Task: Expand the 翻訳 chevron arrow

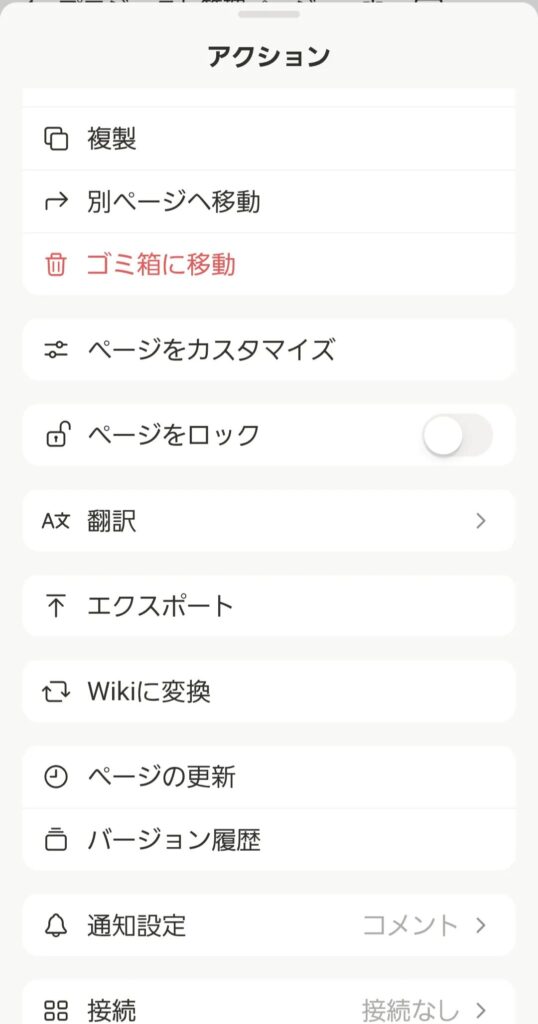Action: click(481, 520)
